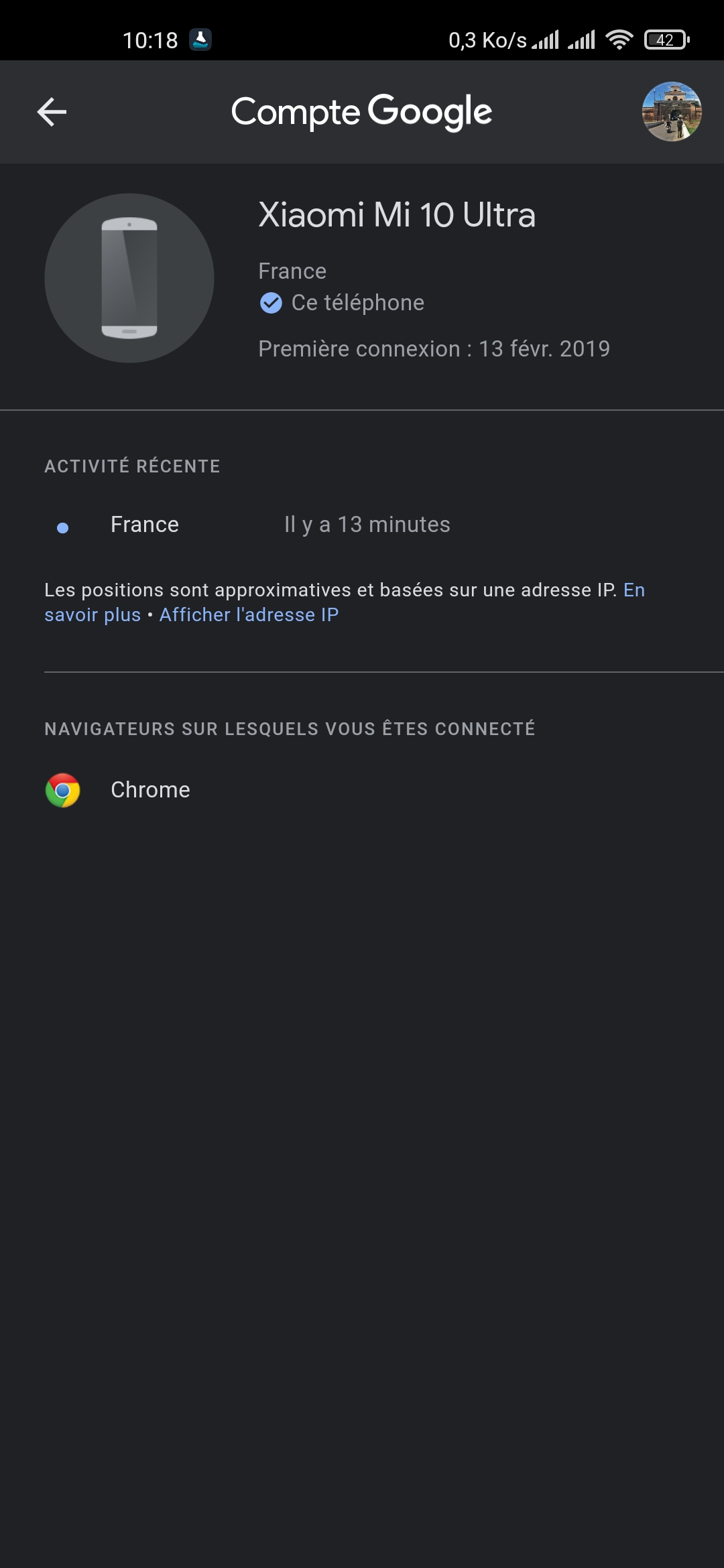Screen dimensions: 724x1568
Task: Tap the app notification icon in status bar
Action: pos(200,40)
